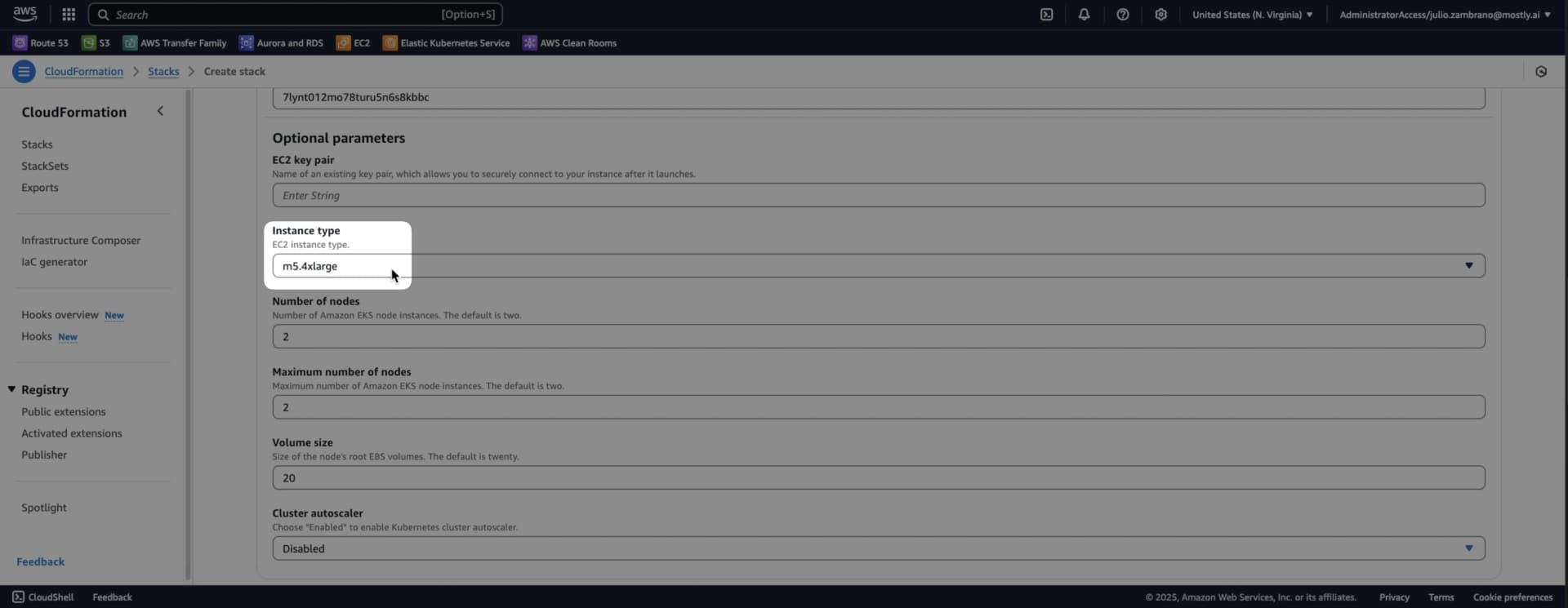The image size is (1568, 608).
Task: Click the search bar
Action: [295, 15]
